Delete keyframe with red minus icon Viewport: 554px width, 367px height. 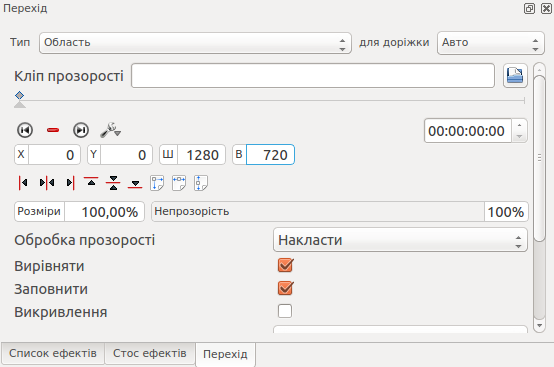[x=53, y=130]
